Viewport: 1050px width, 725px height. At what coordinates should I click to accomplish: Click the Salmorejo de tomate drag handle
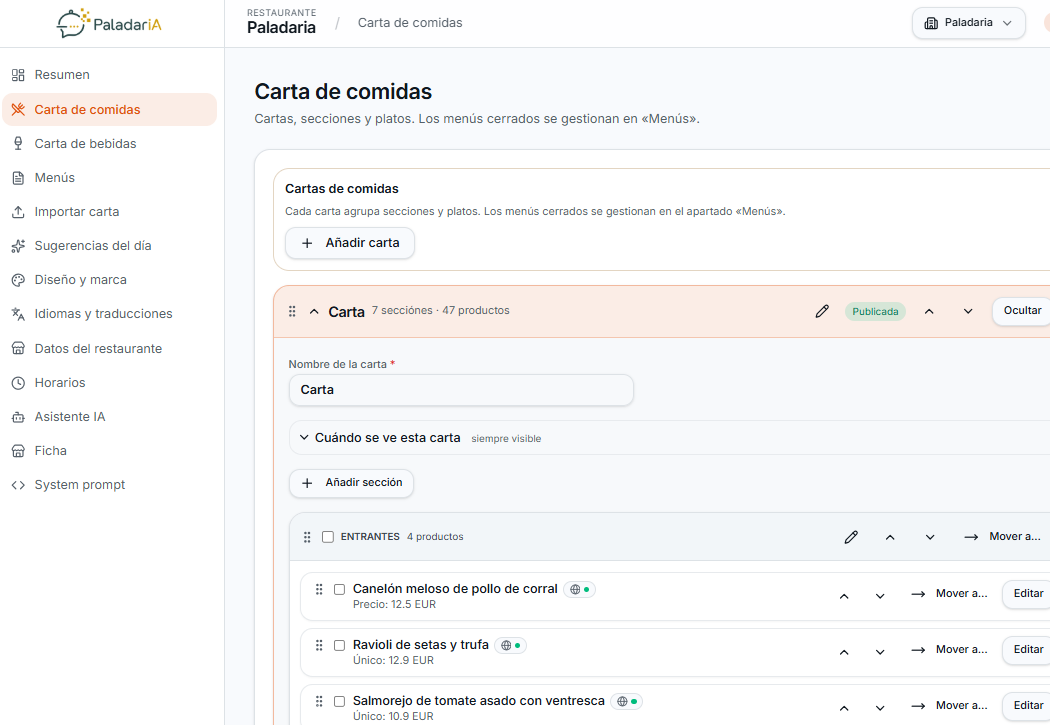tap(319, 701)
